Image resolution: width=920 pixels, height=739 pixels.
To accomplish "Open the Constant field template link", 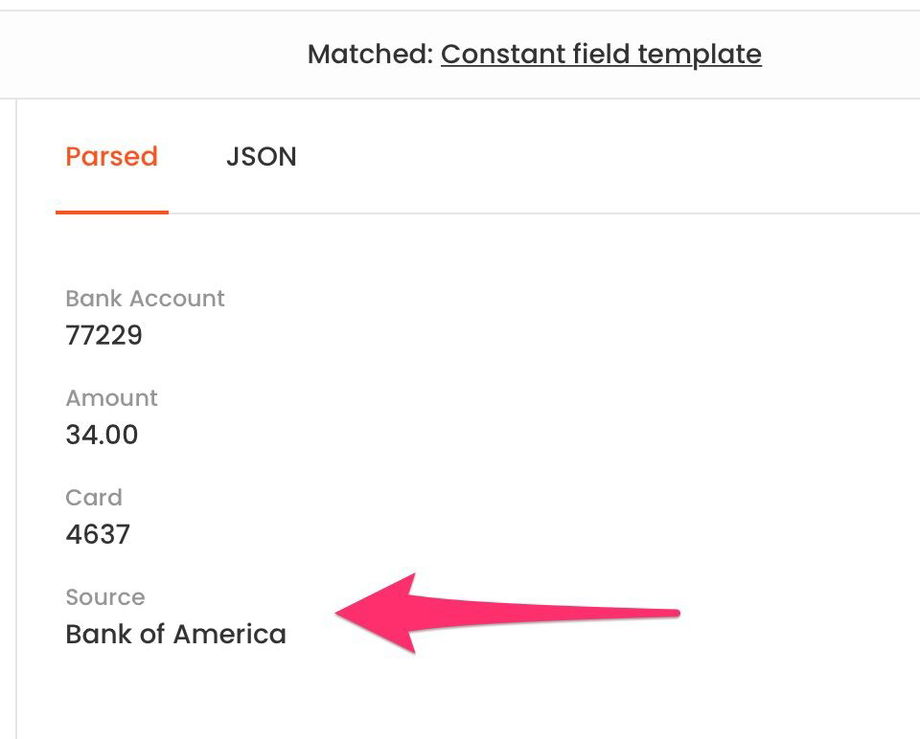I will pos(601,54).
